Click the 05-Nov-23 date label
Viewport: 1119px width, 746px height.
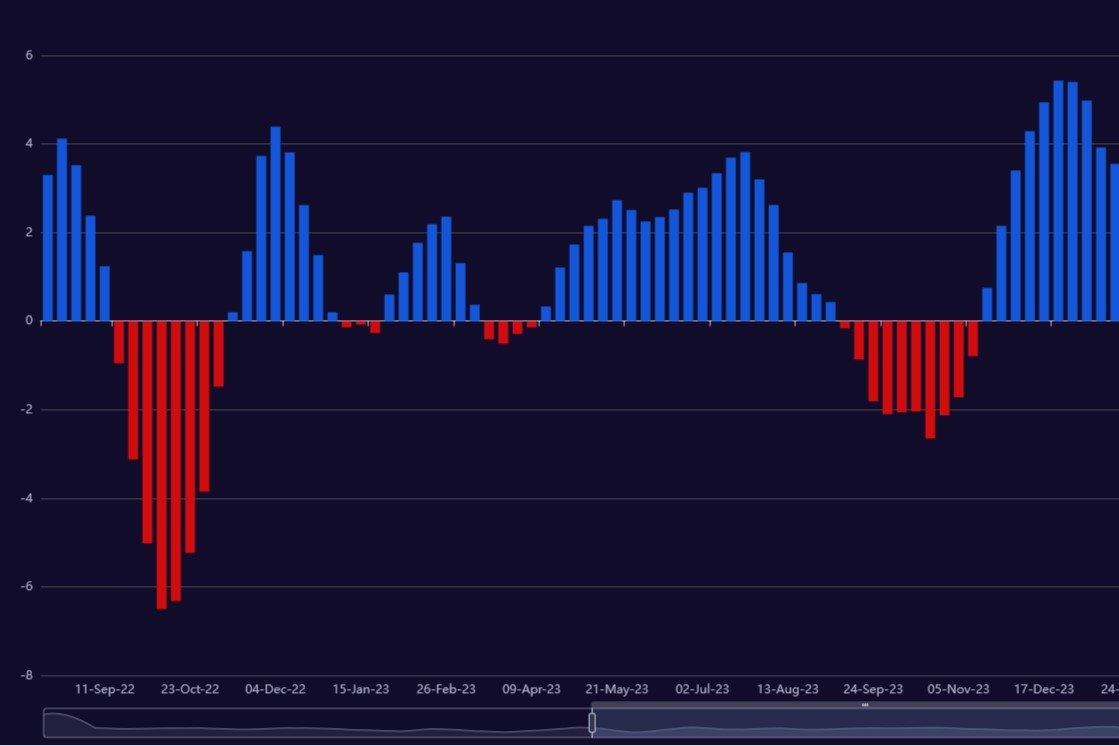click(x=958, y=690)
